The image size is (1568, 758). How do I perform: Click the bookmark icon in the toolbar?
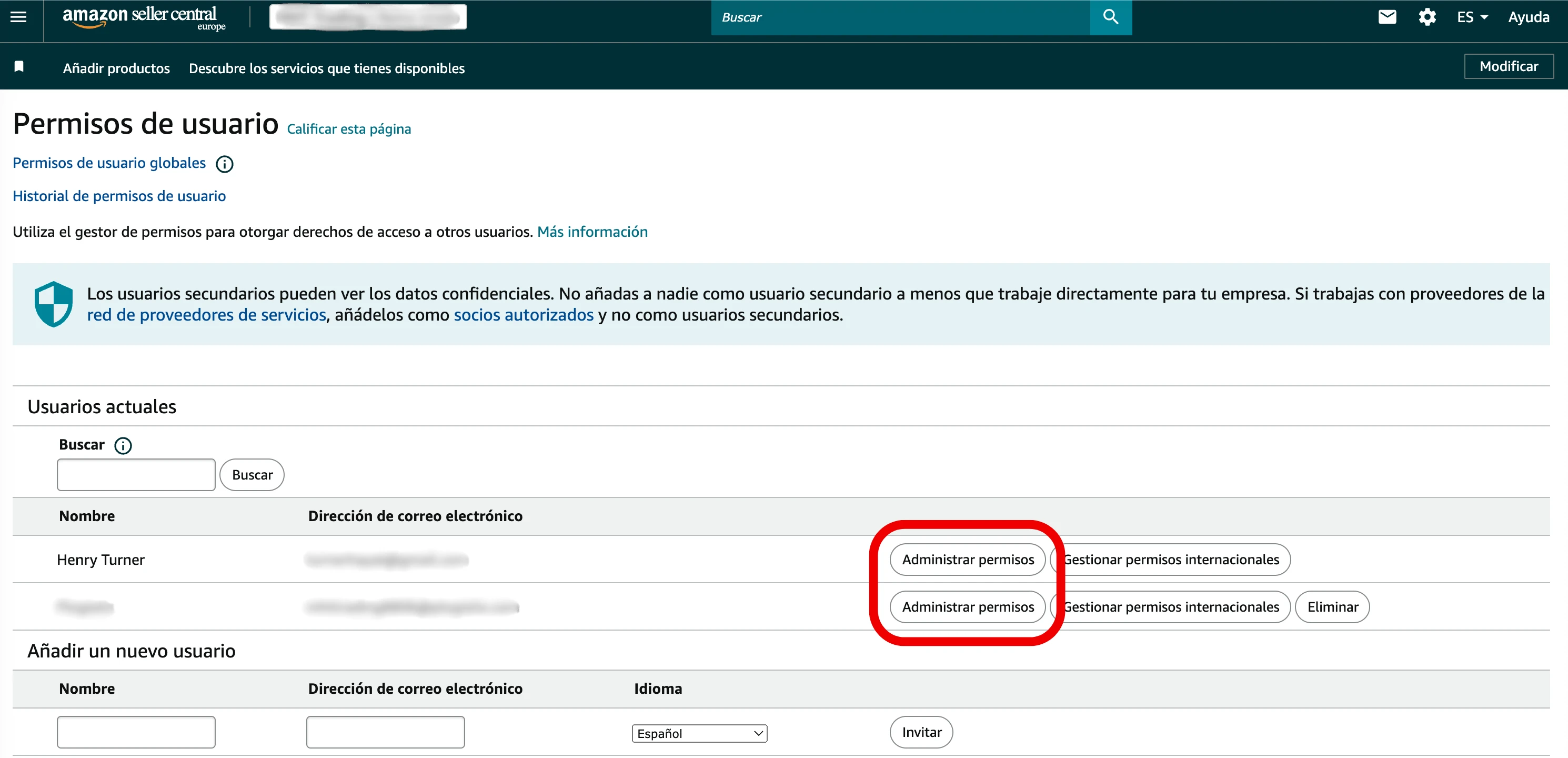[x=19, y=66]
